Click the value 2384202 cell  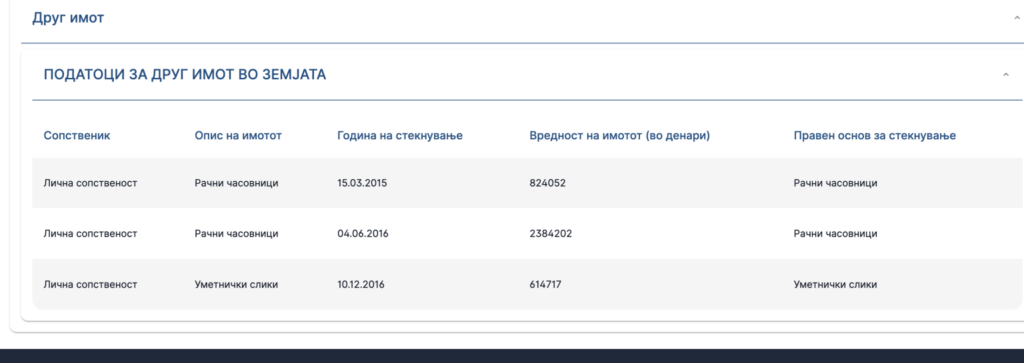pos(551,233)
